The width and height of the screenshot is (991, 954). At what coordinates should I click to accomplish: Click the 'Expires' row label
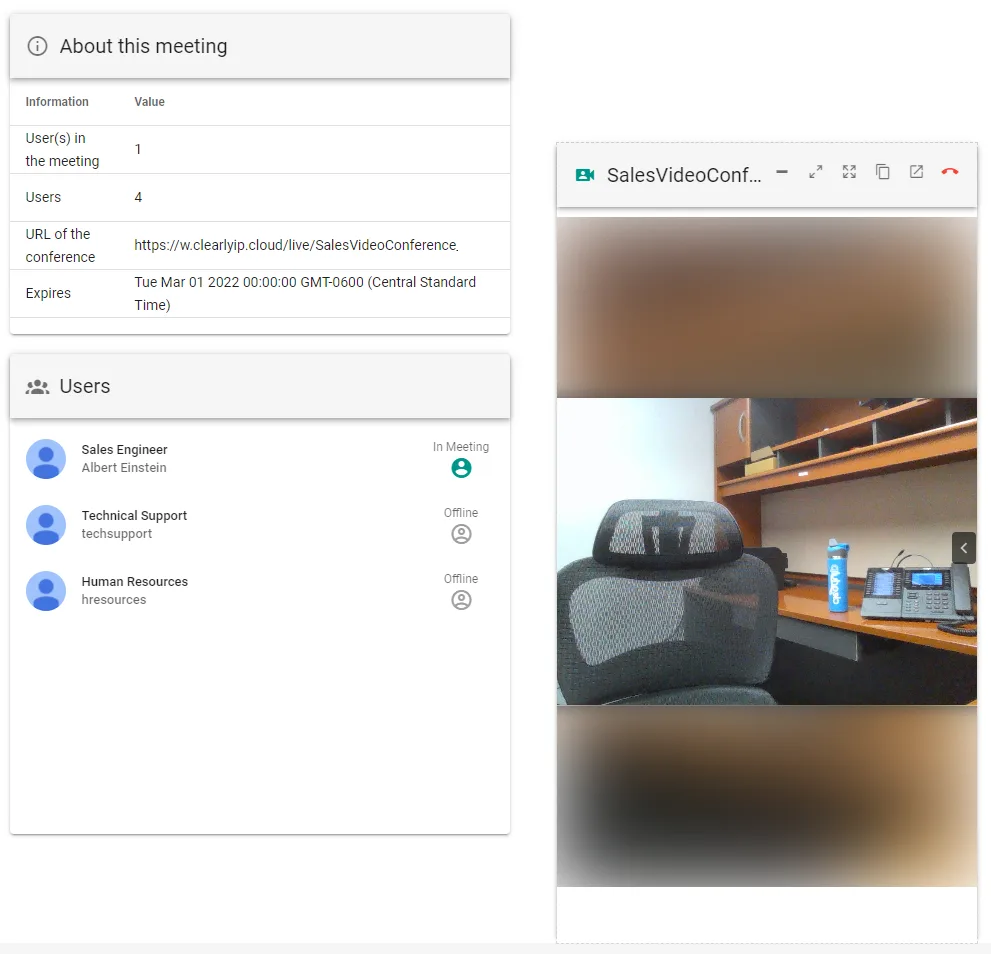click(x=48, y=293)
